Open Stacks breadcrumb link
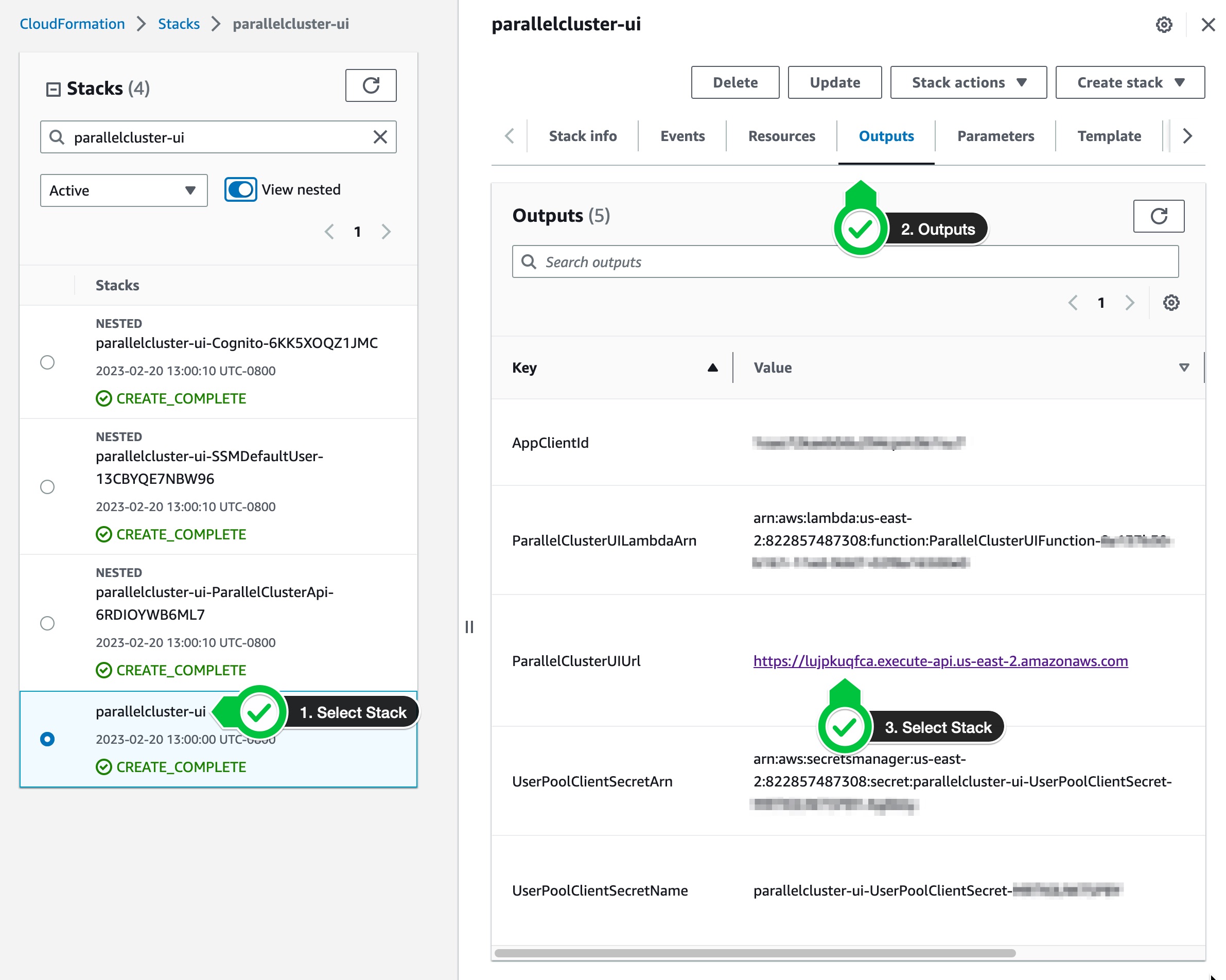1226x980 pixels. pos(179,24)
